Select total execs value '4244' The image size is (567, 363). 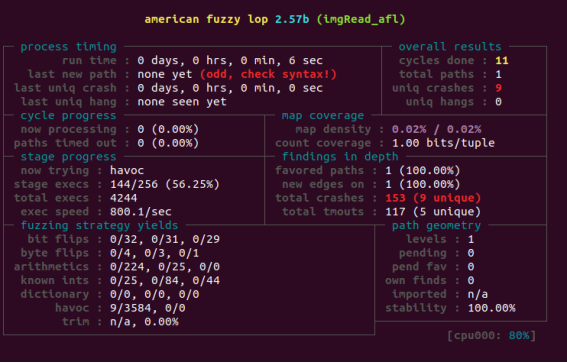(x=124, y=198)
